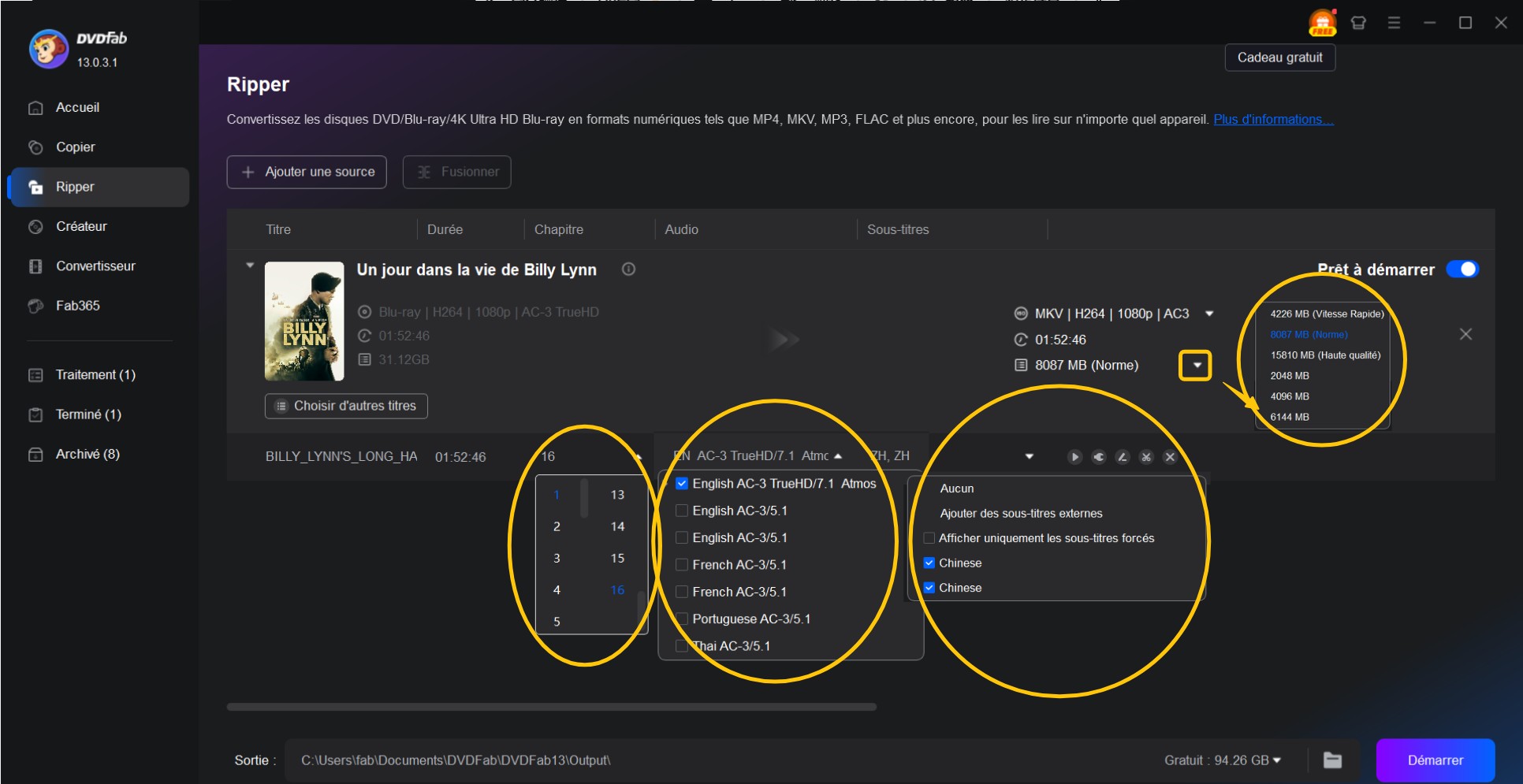The width and height of the screenshot is (1523, 784).
Task: Open the MKV | H264 | 1080p profile dropdown
Action: (1209, 314)
